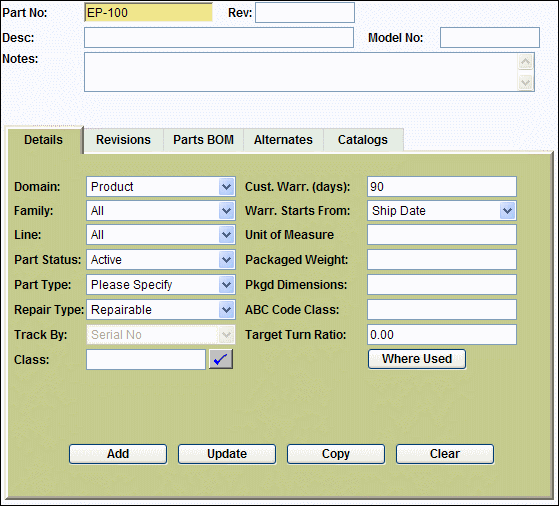Click the Copy button
The height and width of the screenshot is (506, 559).
336,454
